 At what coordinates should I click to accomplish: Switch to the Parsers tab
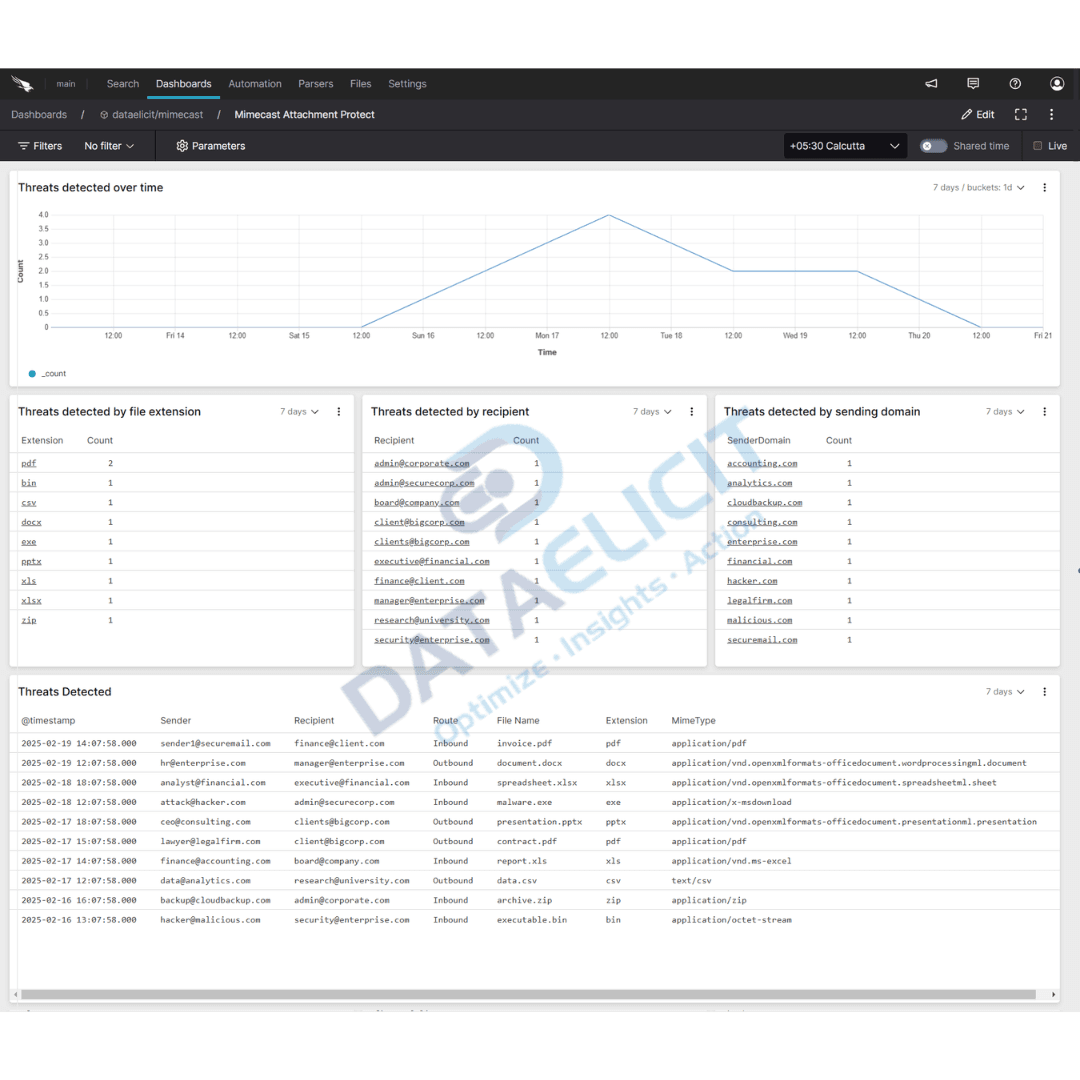tap(315, 84)
